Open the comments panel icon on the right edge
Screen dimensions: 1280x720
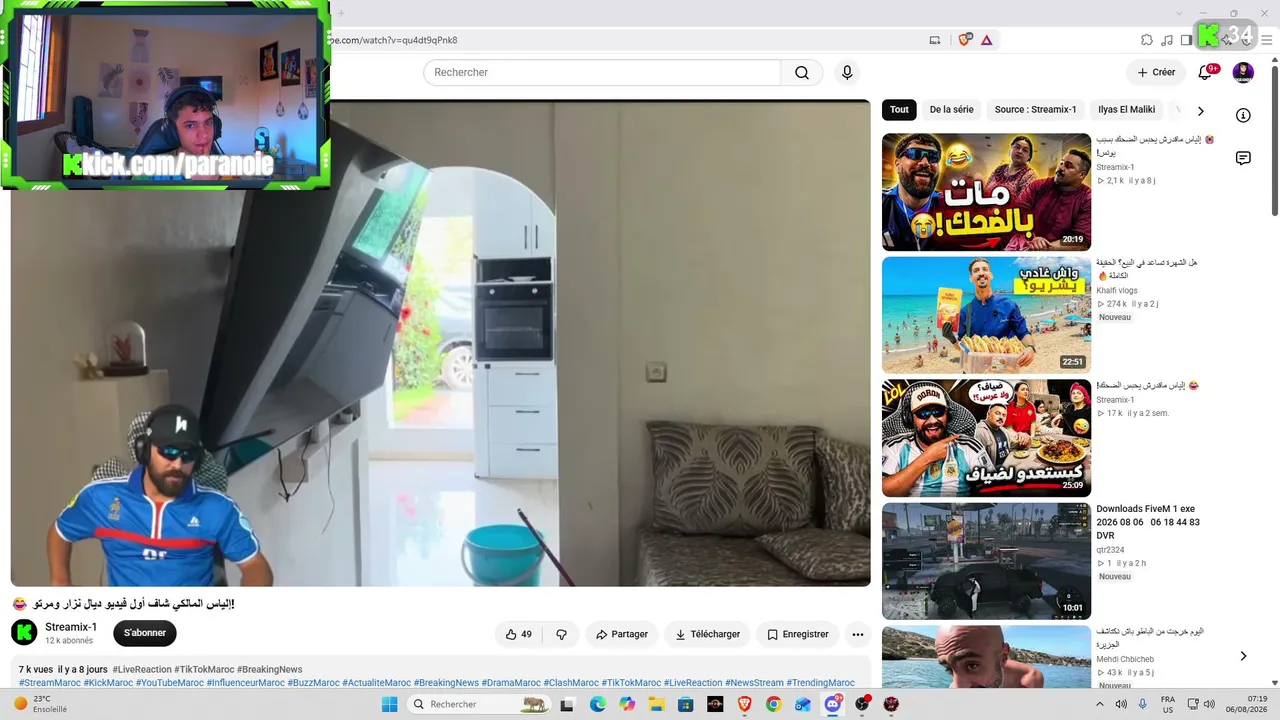pos(1243,158)
